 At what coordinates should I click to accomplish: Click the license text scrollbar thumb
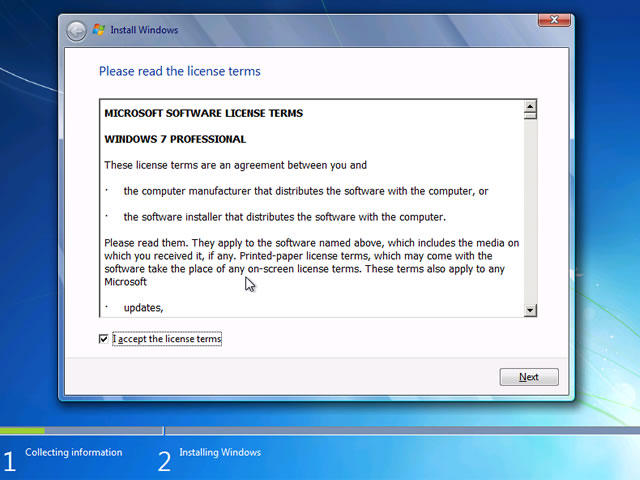pos(530,116)
